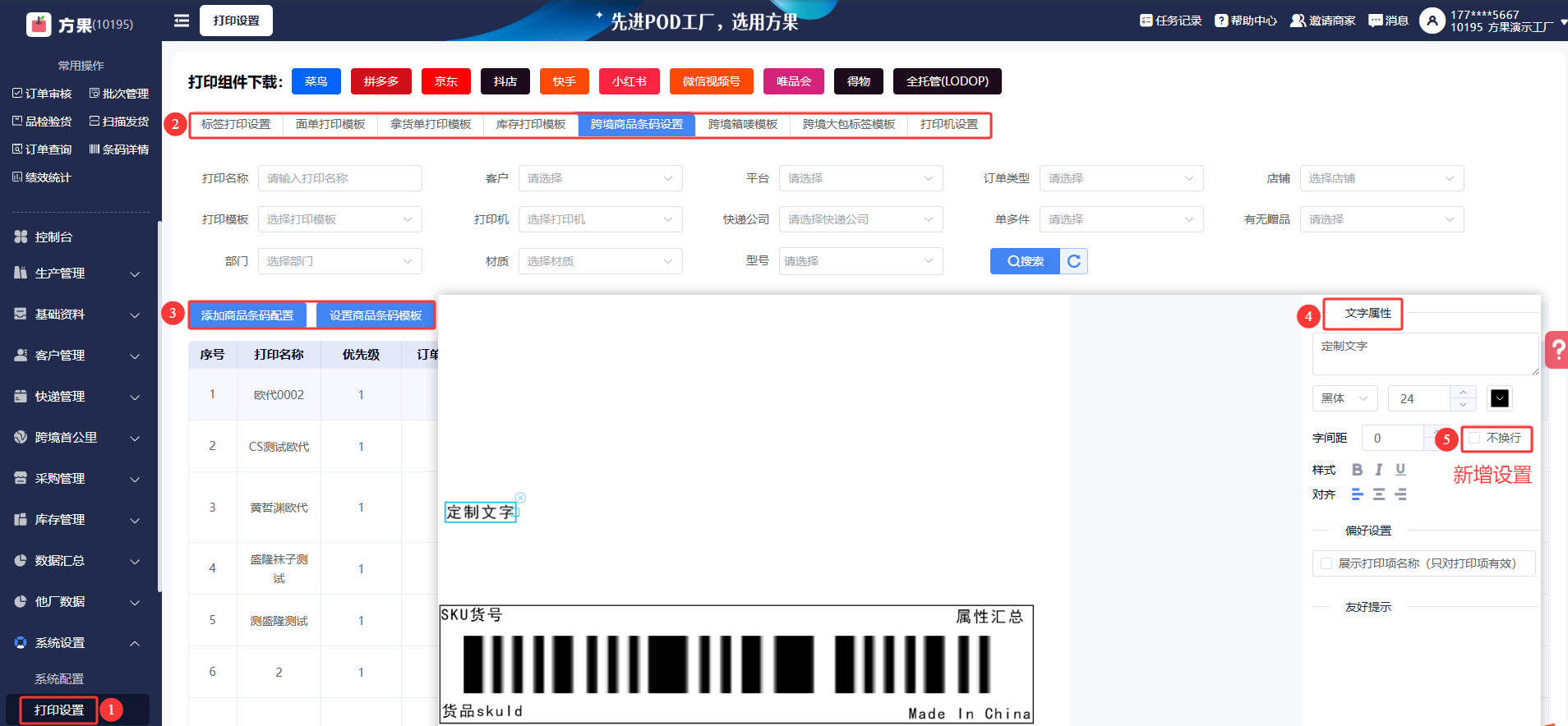Click 设置商品条码模板 button
1568x726 pixels.
[x=376, y=315]
